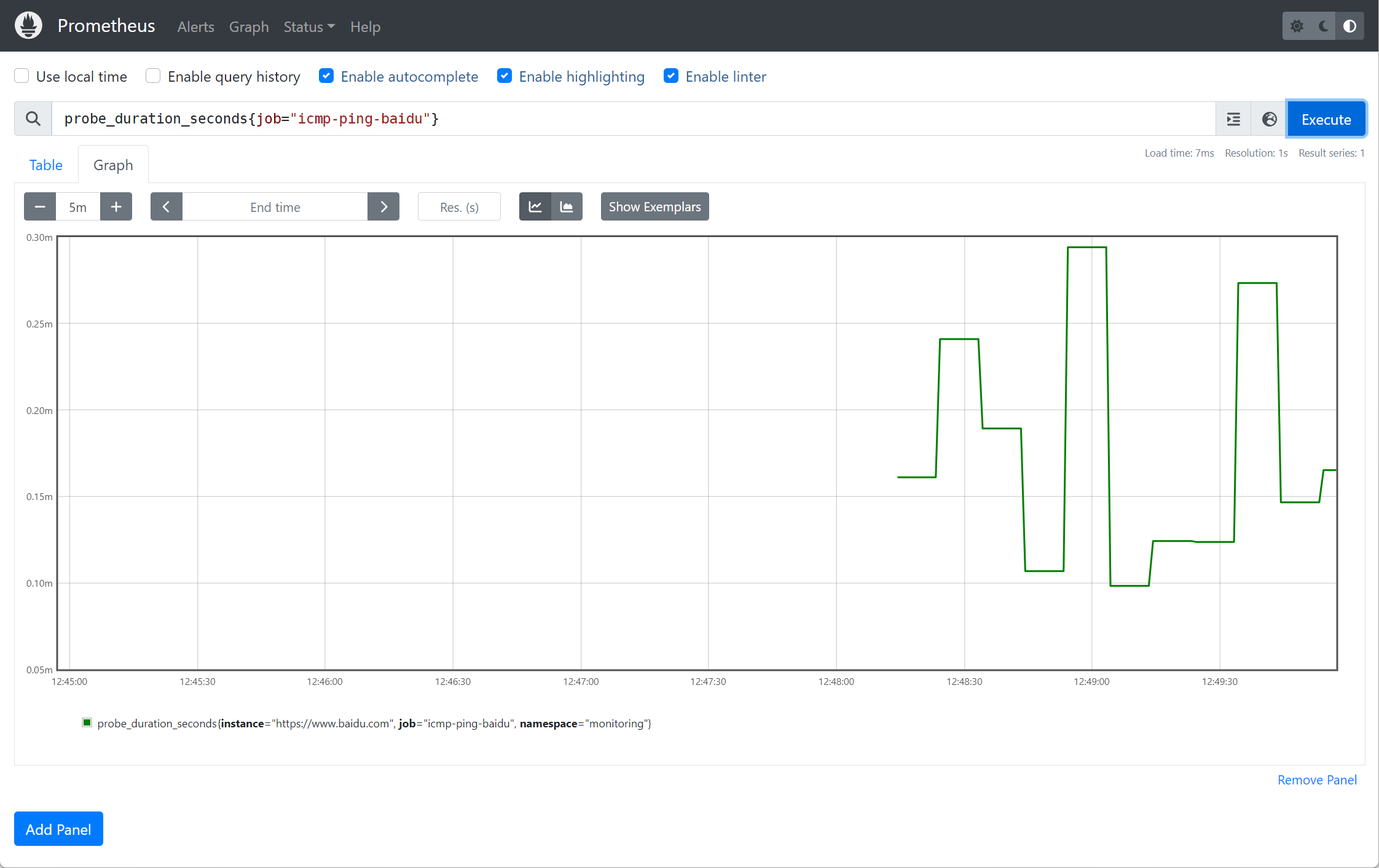1379x868 pixels.
Task: Show unstacked line graph
Action: tap(535, 207)
